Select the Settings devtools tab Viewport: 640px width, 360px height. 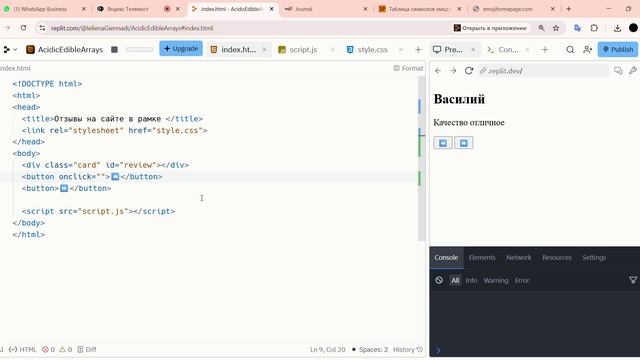click(x=594, y=258)
